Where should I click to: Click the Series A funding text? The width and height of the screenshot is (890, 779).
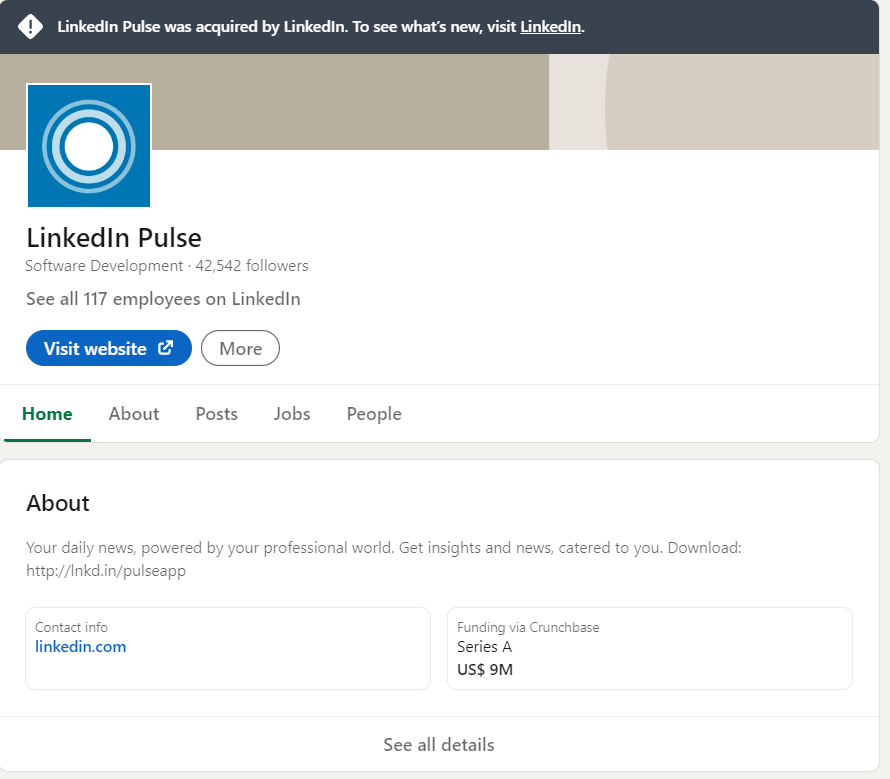click(x=485, y=647)
